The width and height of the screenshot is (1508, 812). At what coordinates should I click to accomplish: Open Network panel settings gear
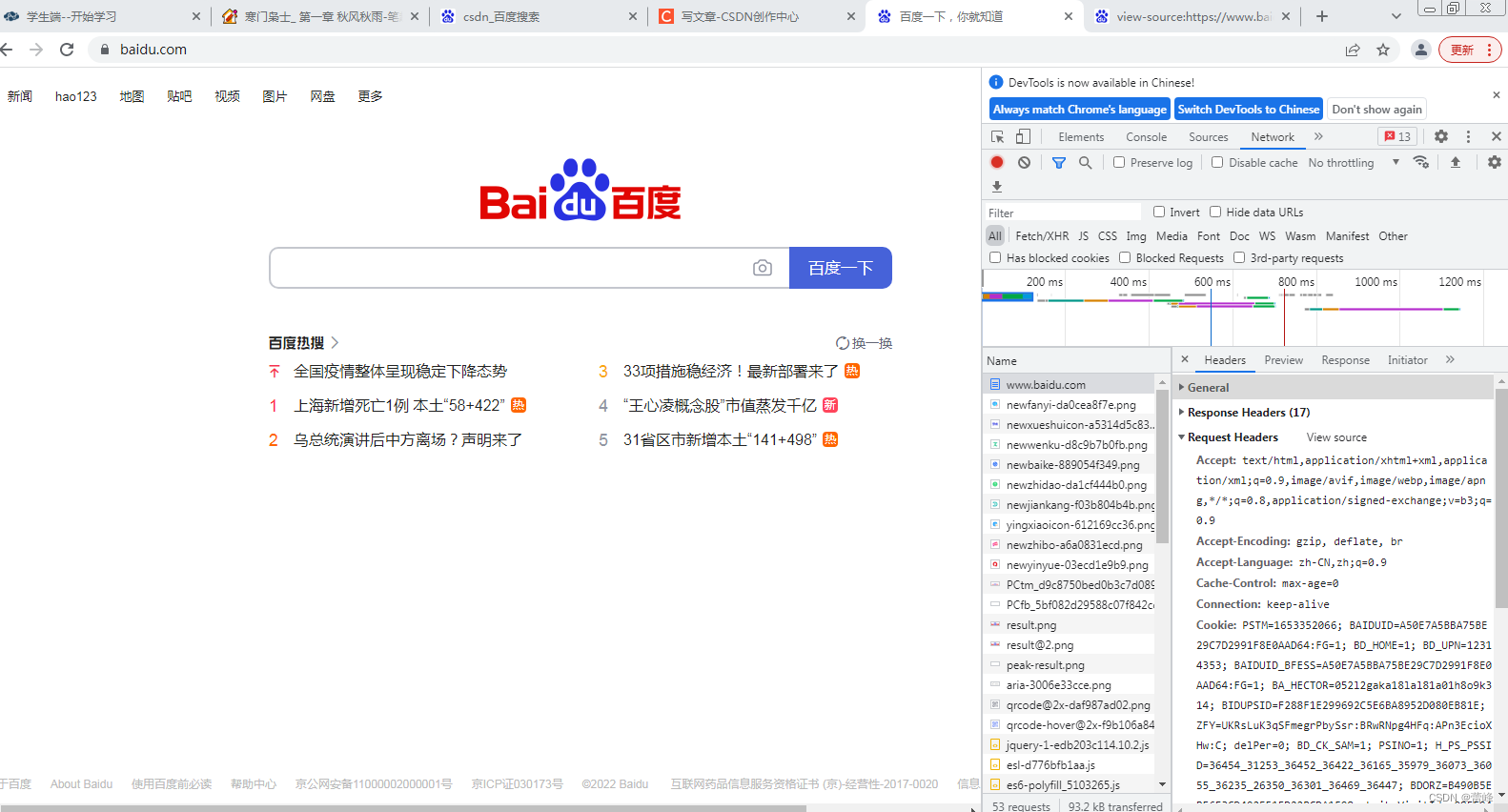(1495, 162)
